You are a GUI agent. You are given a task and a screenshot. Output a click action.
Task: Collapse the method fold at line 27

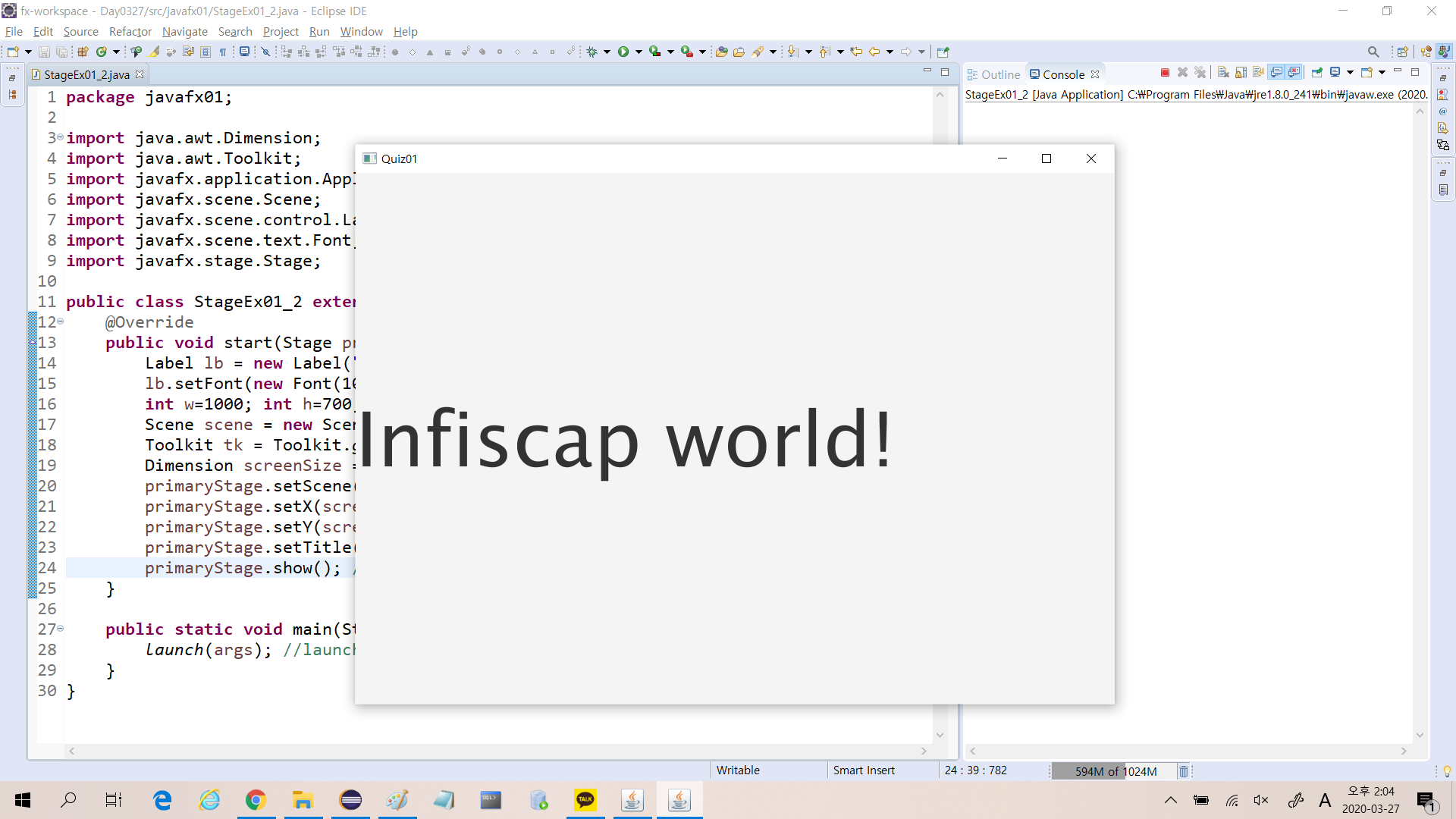(x=61, y=629)
